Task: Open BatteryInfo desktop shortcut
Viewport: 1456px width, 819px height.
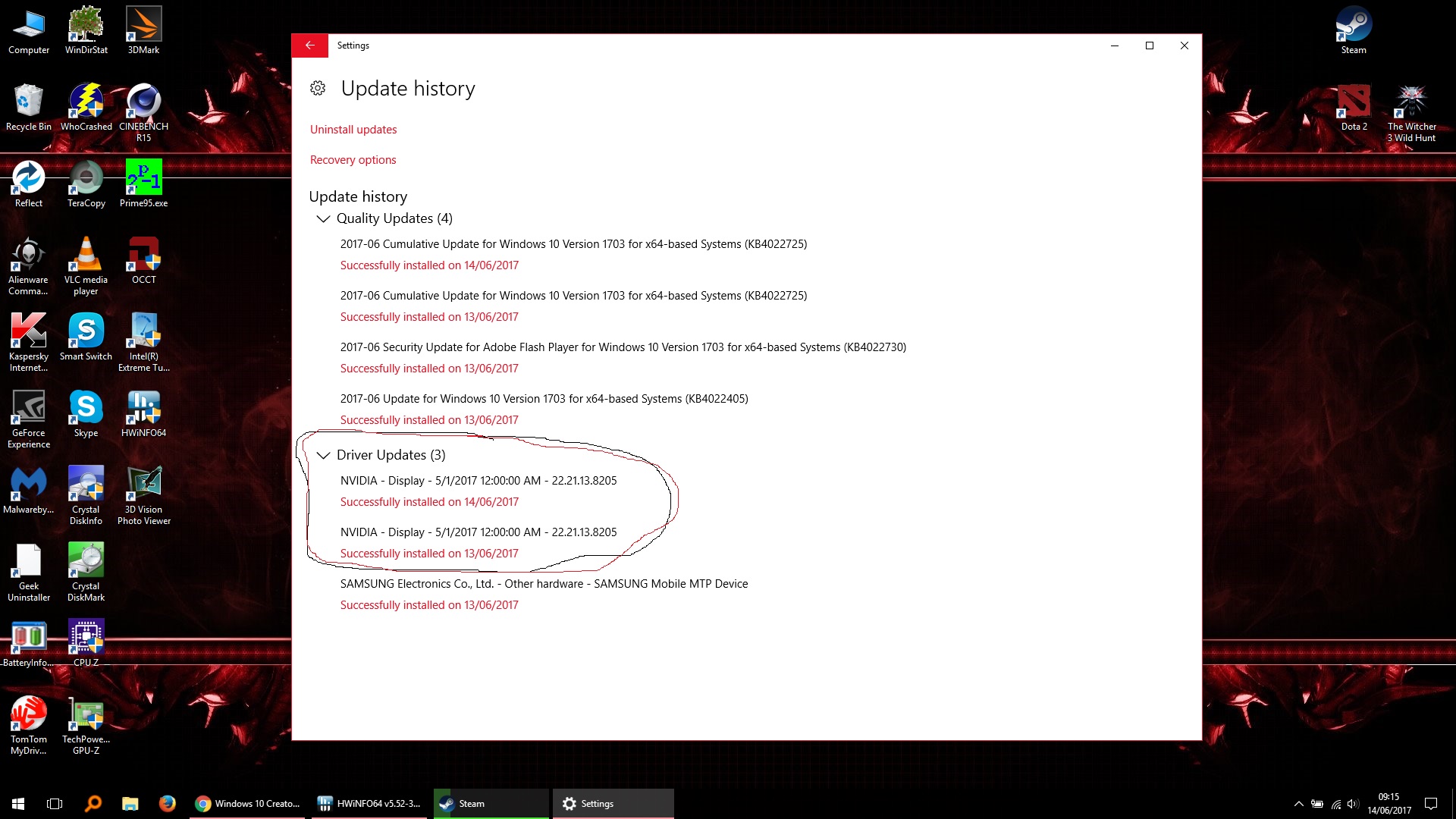Action: tap(29, 644)
